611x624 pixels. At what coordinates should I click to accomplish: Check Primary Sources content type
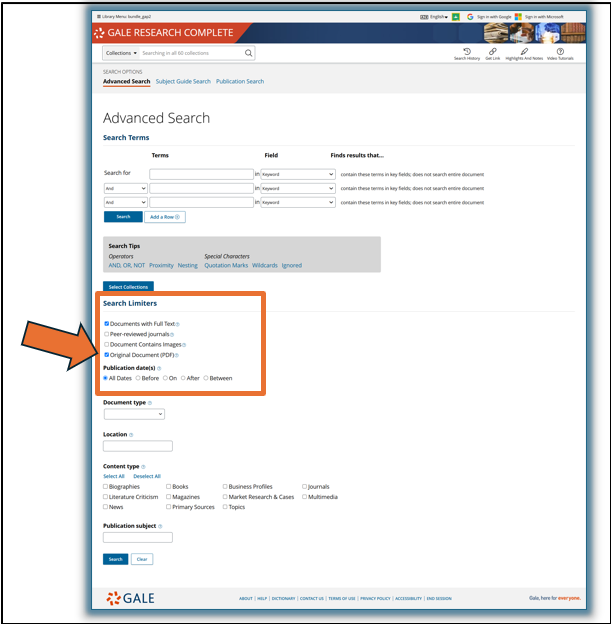tap(168, 507)
